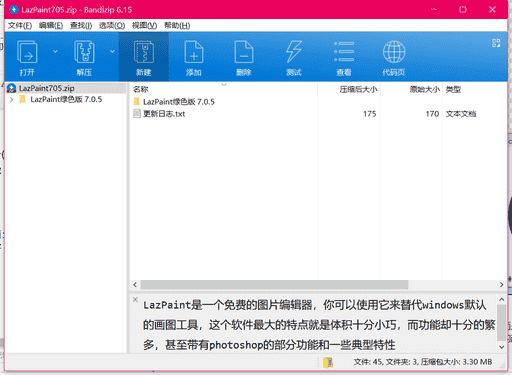Click the grid layout icon in toolbar corner
The image size is (512, 375).
[496, 43]
